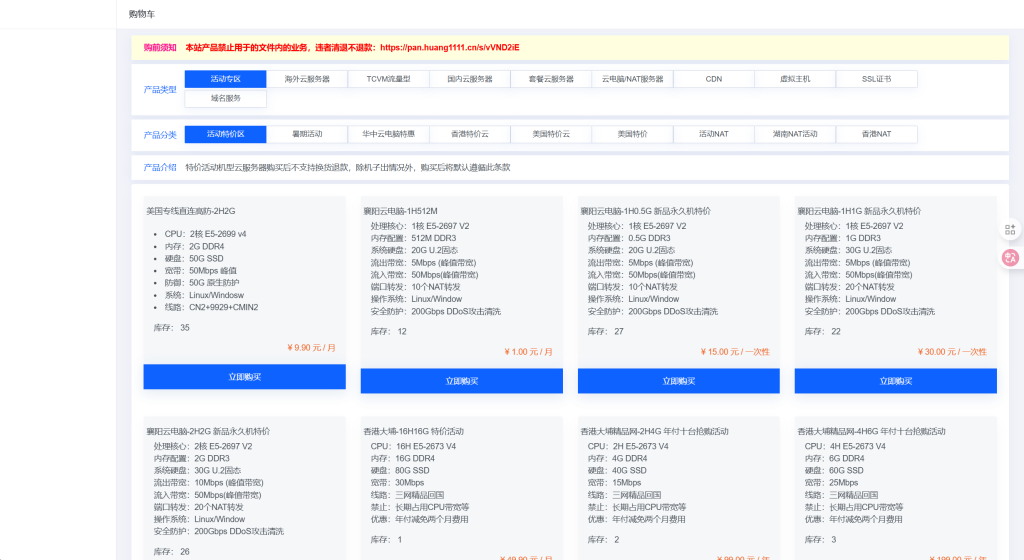The width and height of the screenshot is (1024, 560).
Task: Select the SSL证书 tab
Action: click(x=876, y=79)
